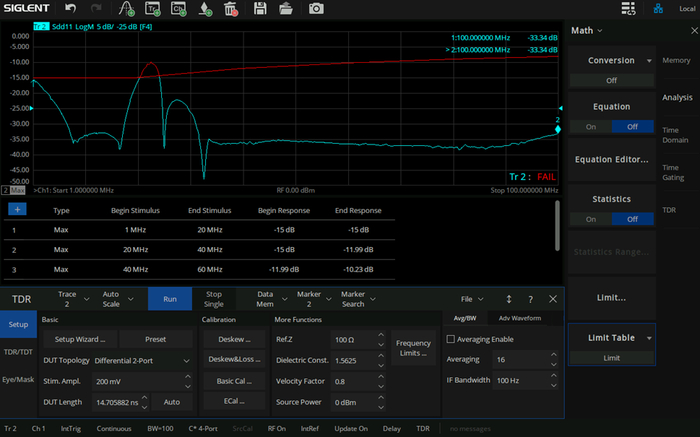
Task: Select the Eye/Mask side tab
Action: pos(18,379)
